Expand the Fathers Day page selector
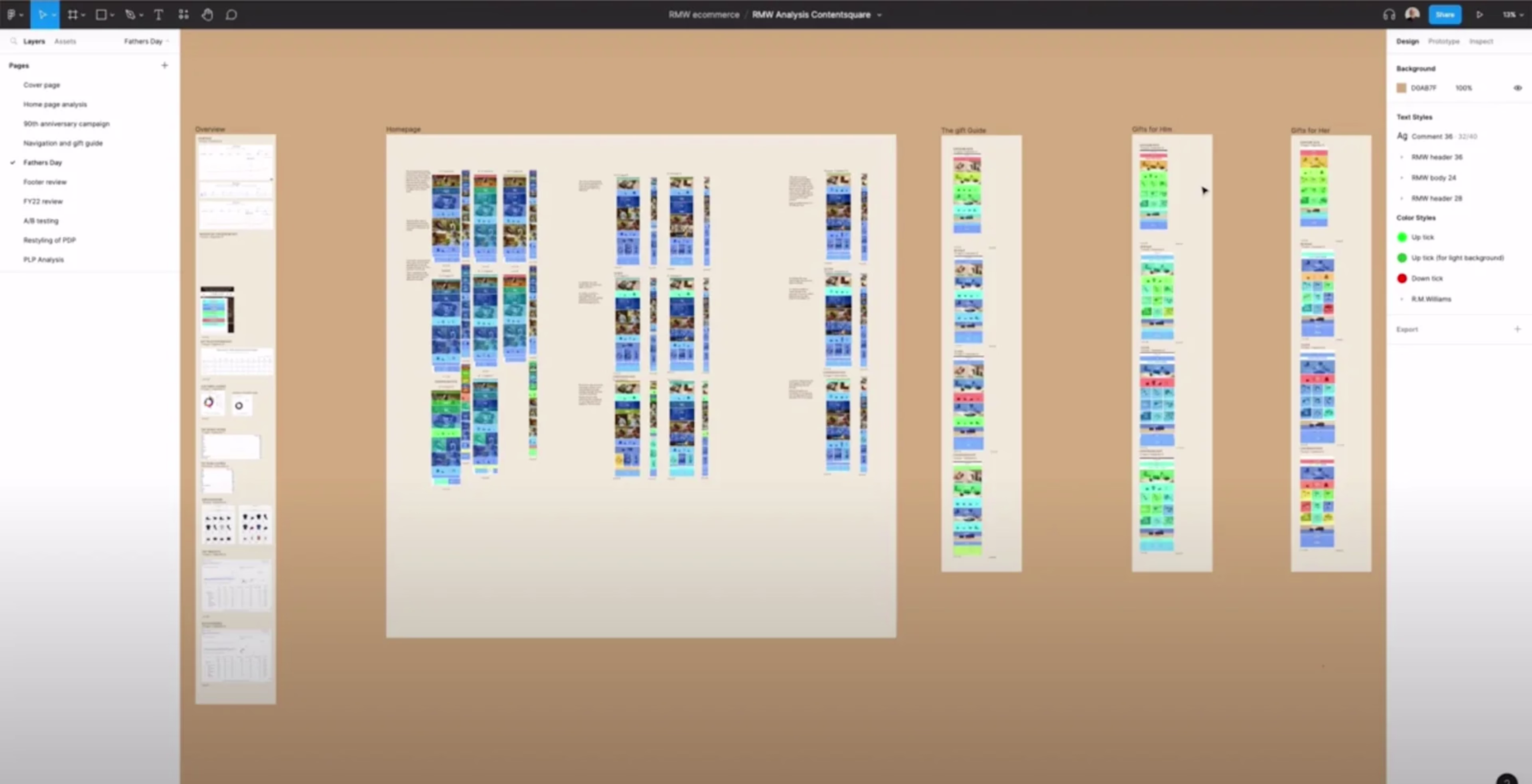The image size is (1532, 784). (146, 41)
